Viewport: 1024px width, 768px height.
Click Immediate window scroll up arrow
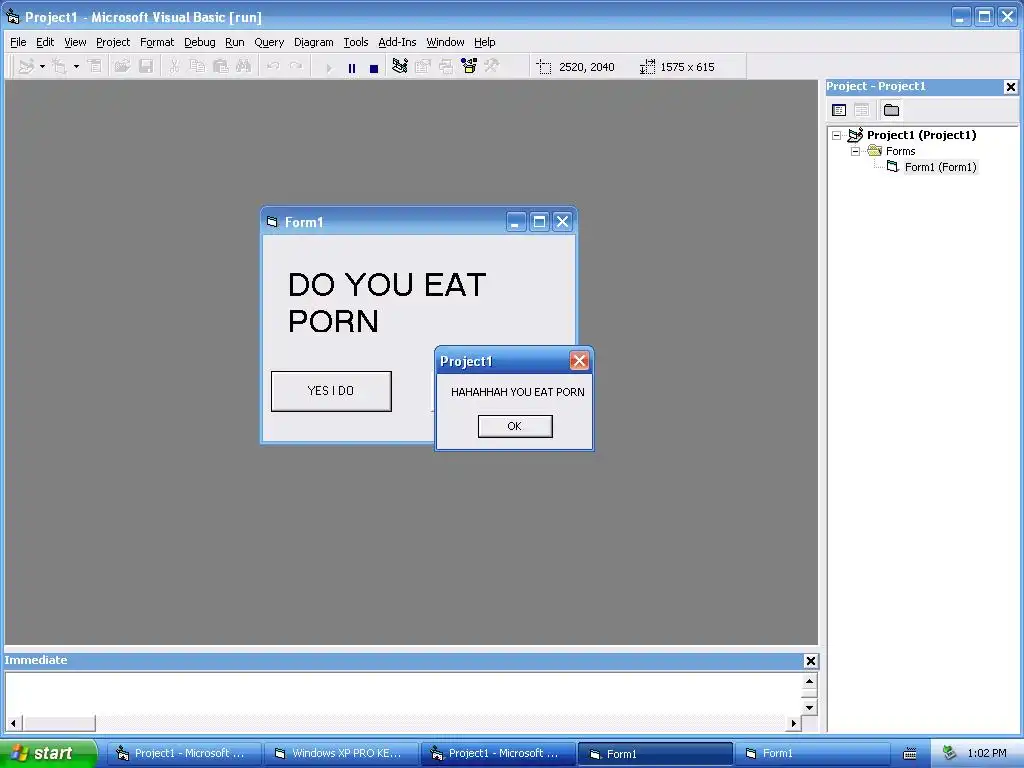coord(809,681)
